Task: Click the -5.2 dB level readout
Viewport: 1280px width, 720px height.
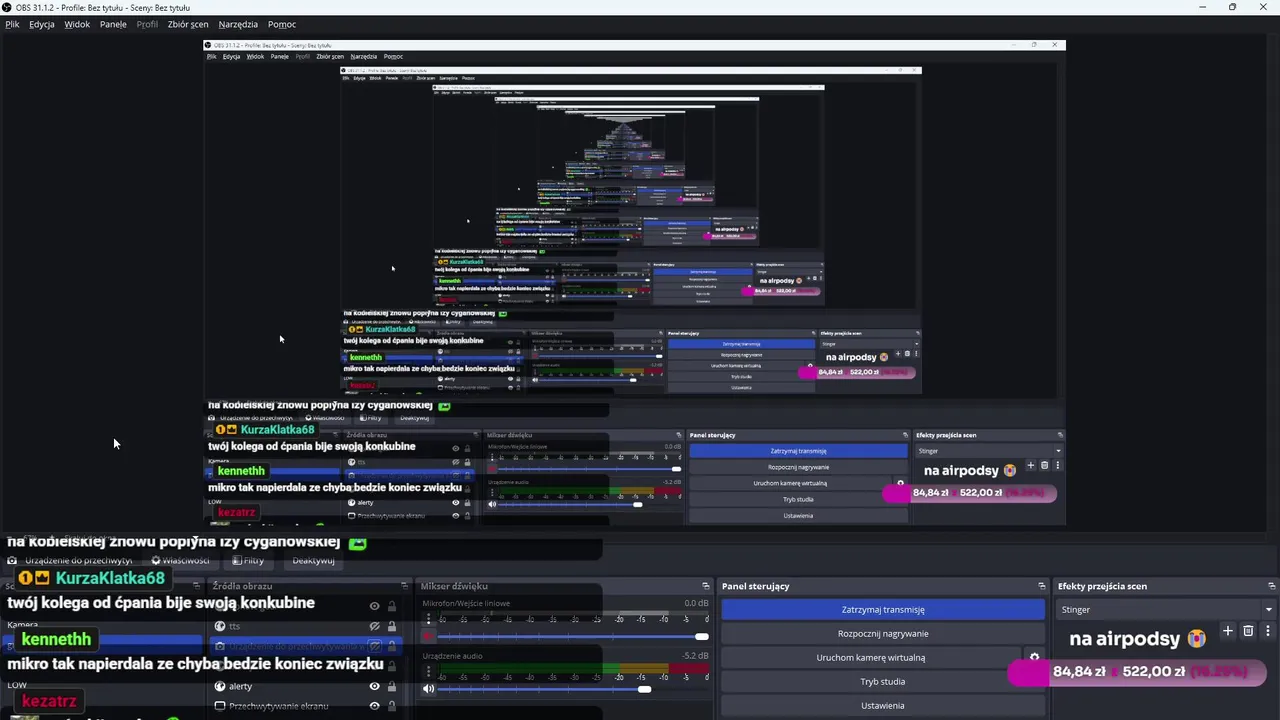Action: point(696,656)
